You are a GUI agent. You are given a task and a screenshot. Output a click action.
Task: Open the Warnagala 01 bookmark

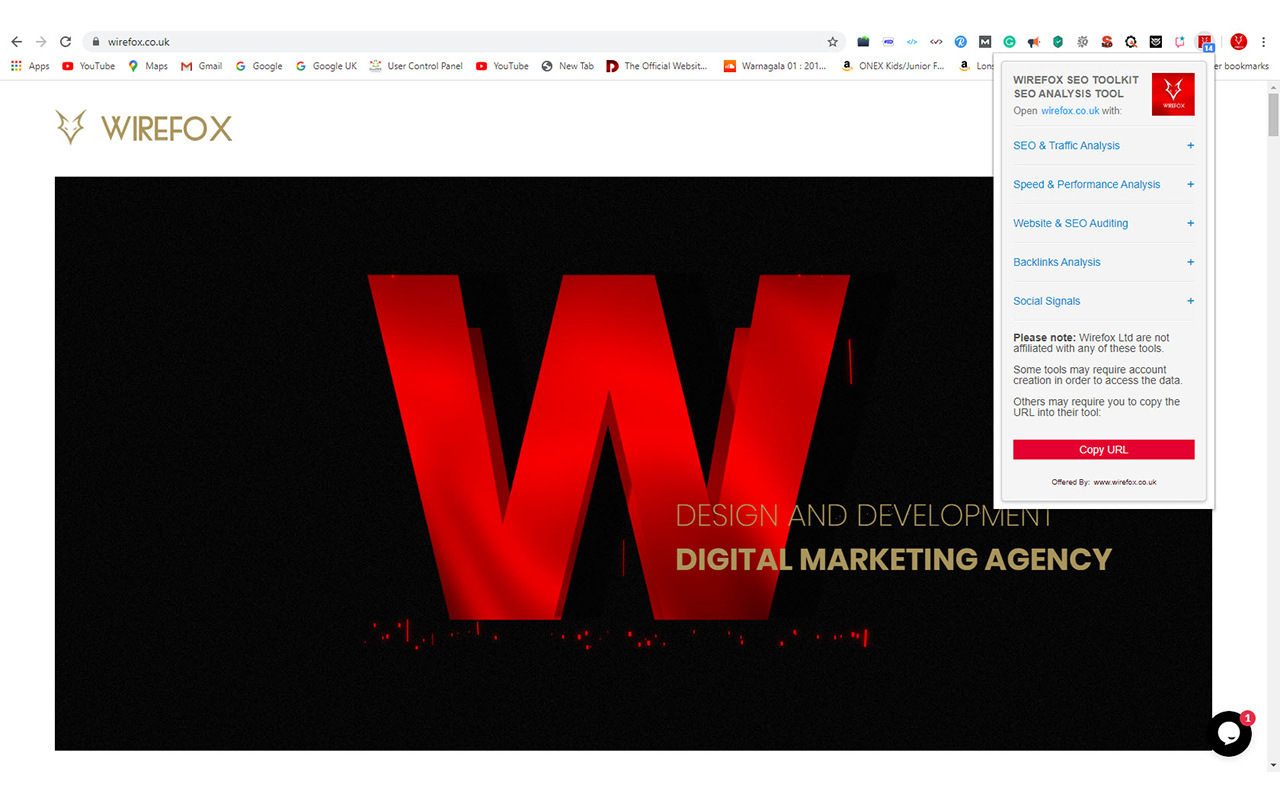[775, 66]
